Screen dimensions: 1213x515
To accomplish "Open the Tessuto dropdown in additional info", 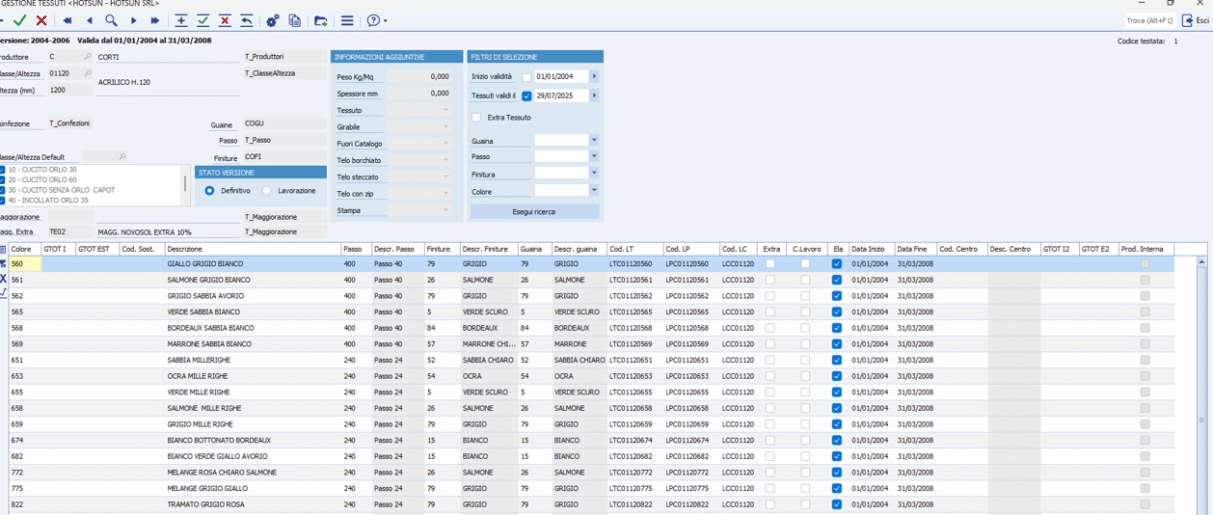I will (x=446, y=110).
